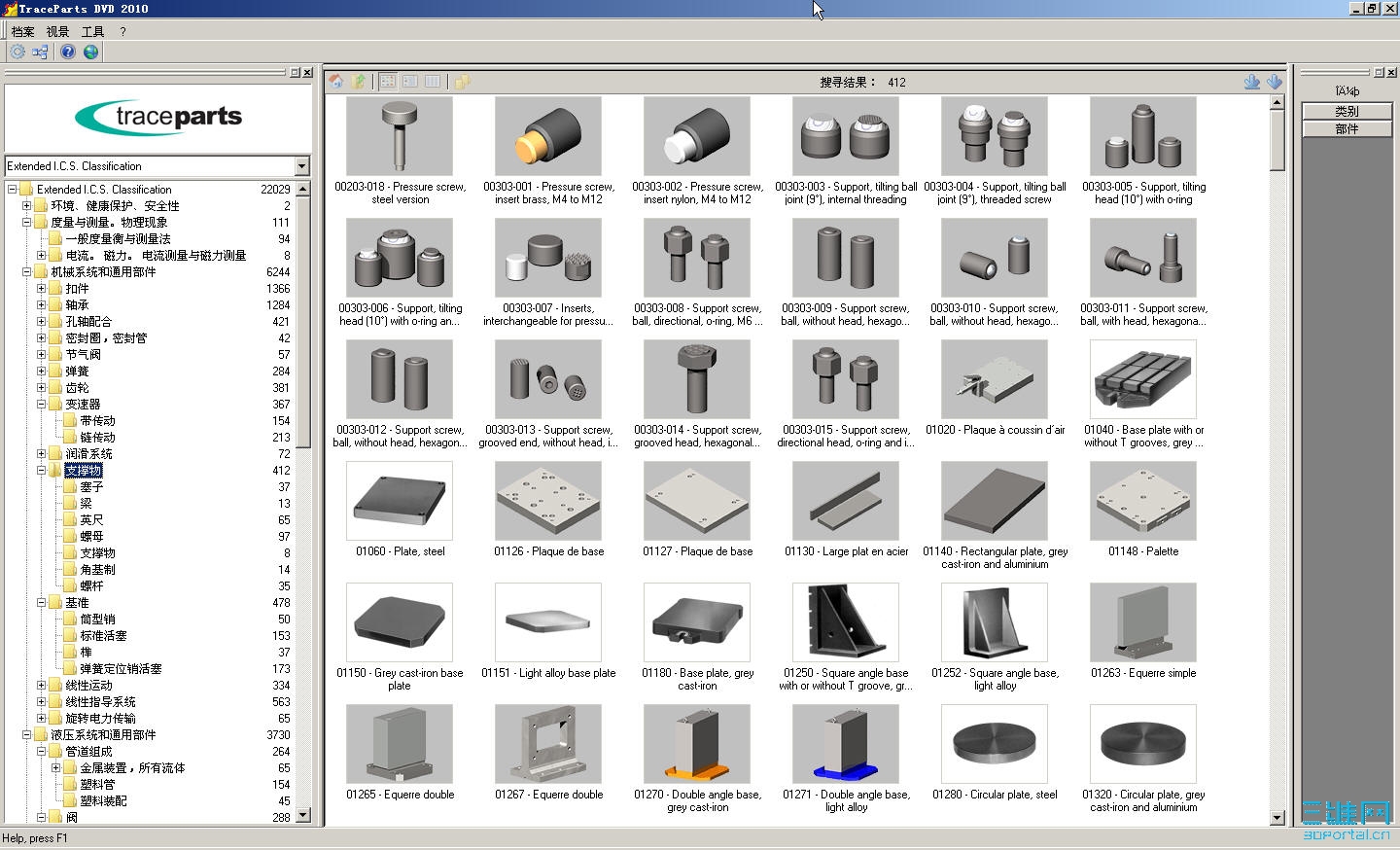The height and width of the screenshot is (850, 1400).
Task: Select the 标准活塞 folder in tree
Action: point(103,636)
